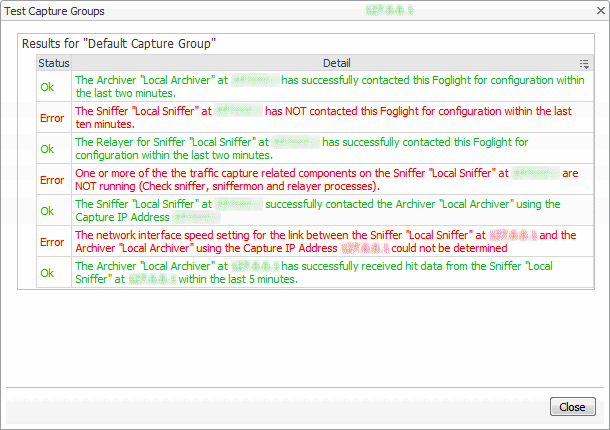Select Error status for network interface speed row
610x430 pixels.
pyautogui.click(x=52, y=242)
